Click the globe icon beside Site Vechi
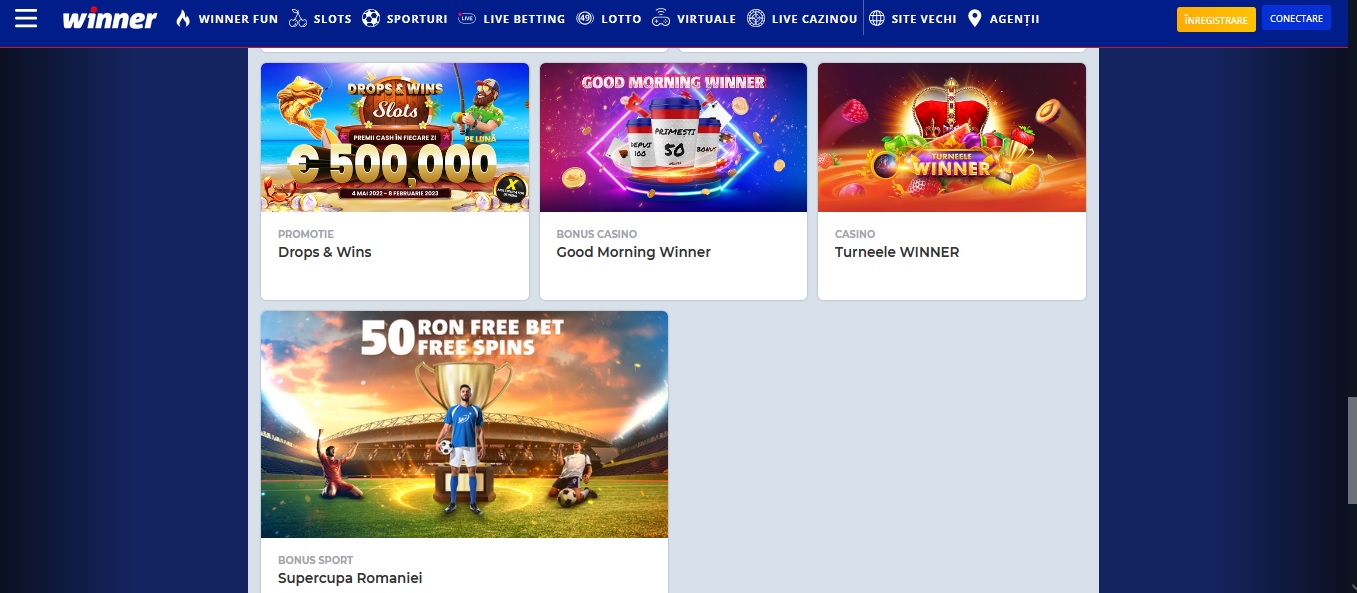 (877, 18)
